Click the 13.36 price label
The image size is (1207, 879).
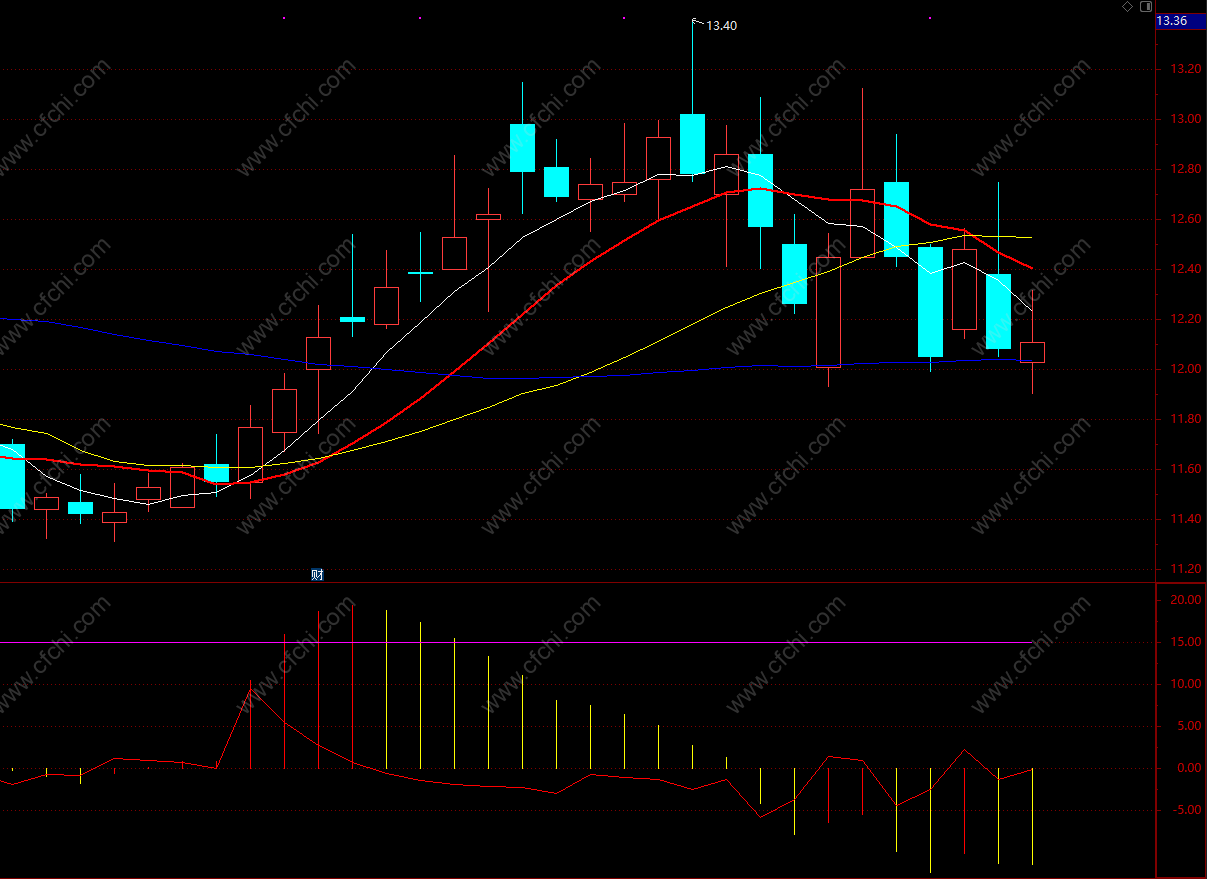point(1172,21)
